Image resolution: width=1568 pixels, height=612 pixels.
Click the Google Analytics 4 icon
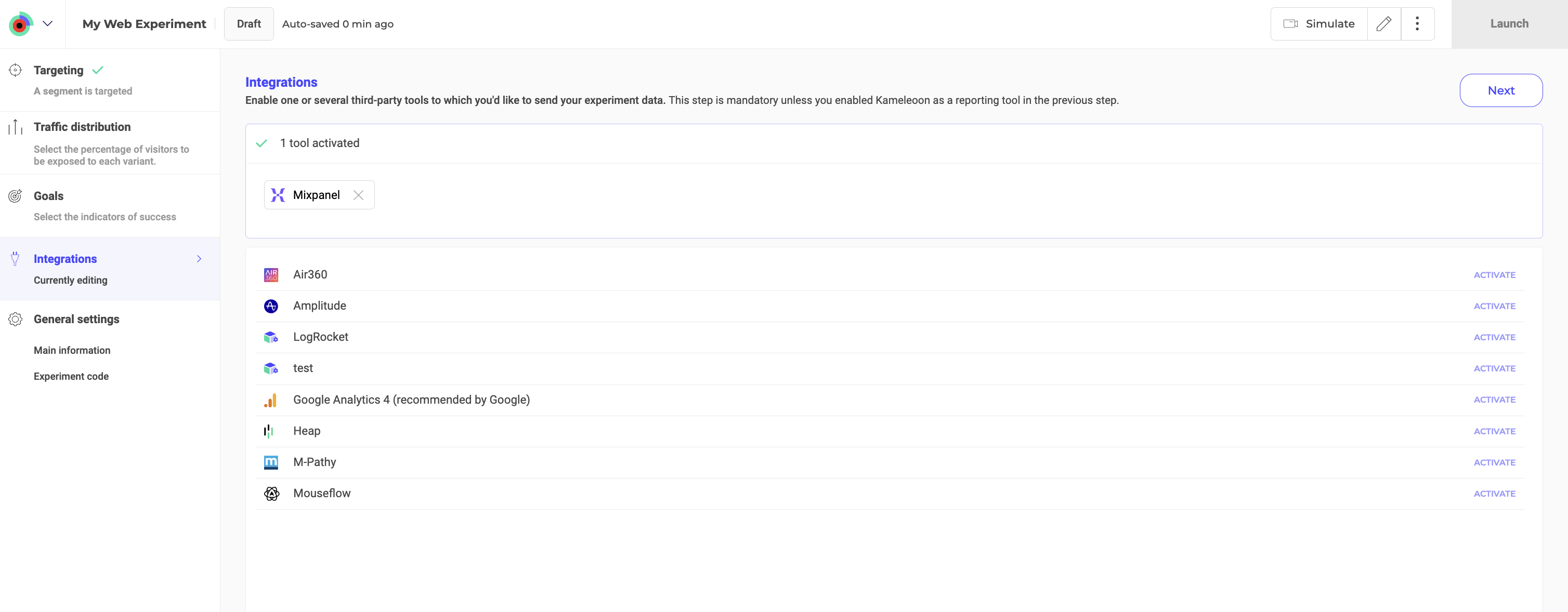[271, 400]
